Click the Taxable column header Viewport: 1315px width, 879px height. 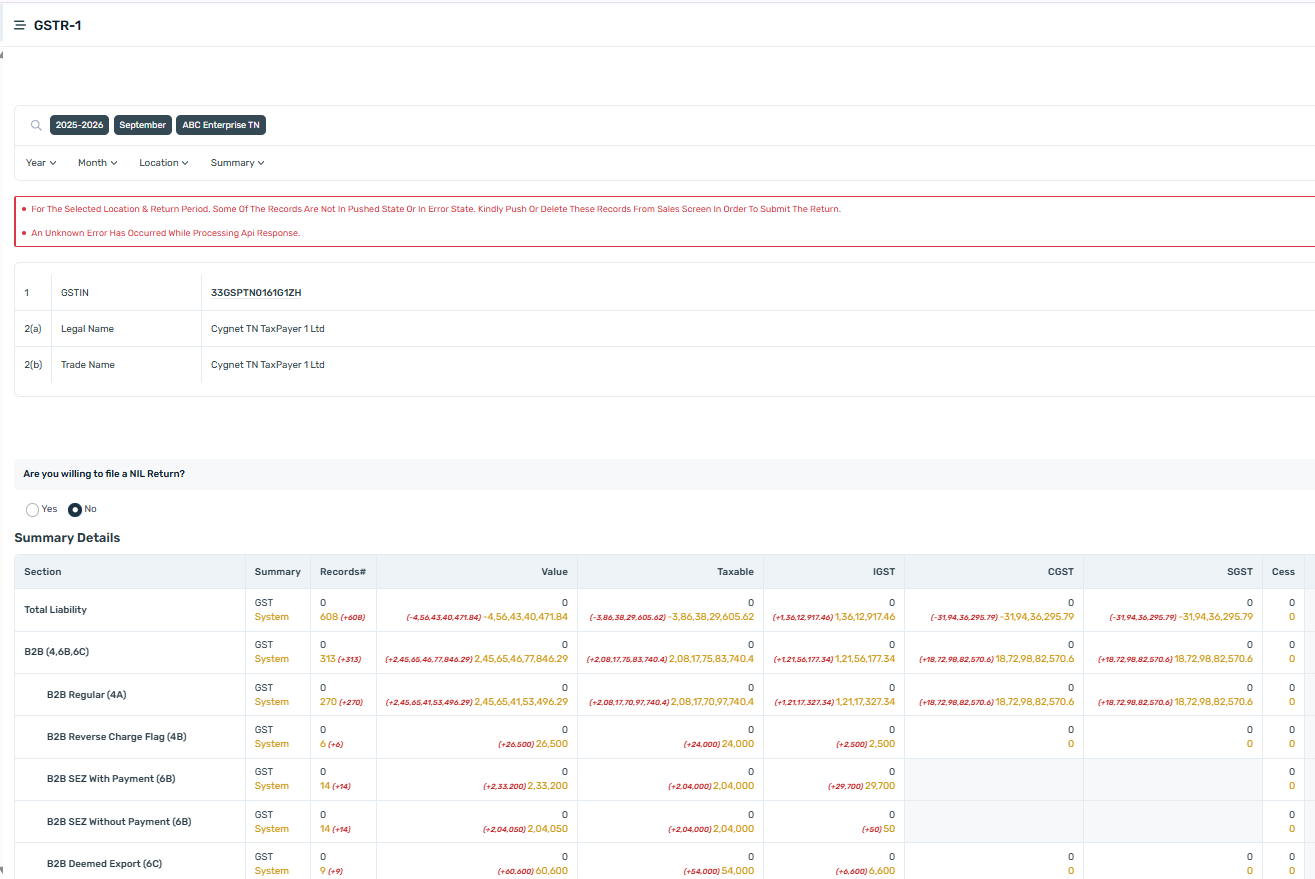735,572
